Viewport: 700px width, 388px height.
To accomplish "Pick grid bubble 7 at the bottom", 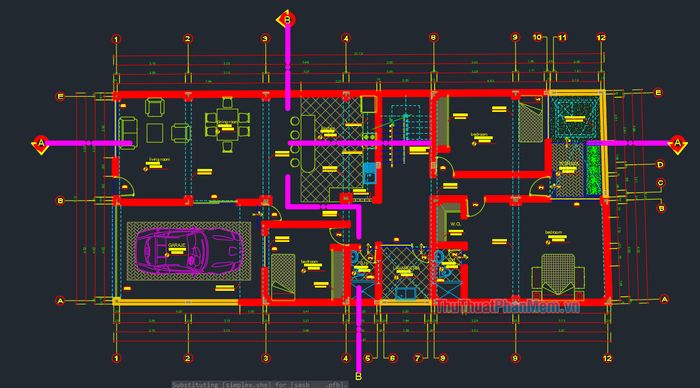I will [x=418, y=358].
